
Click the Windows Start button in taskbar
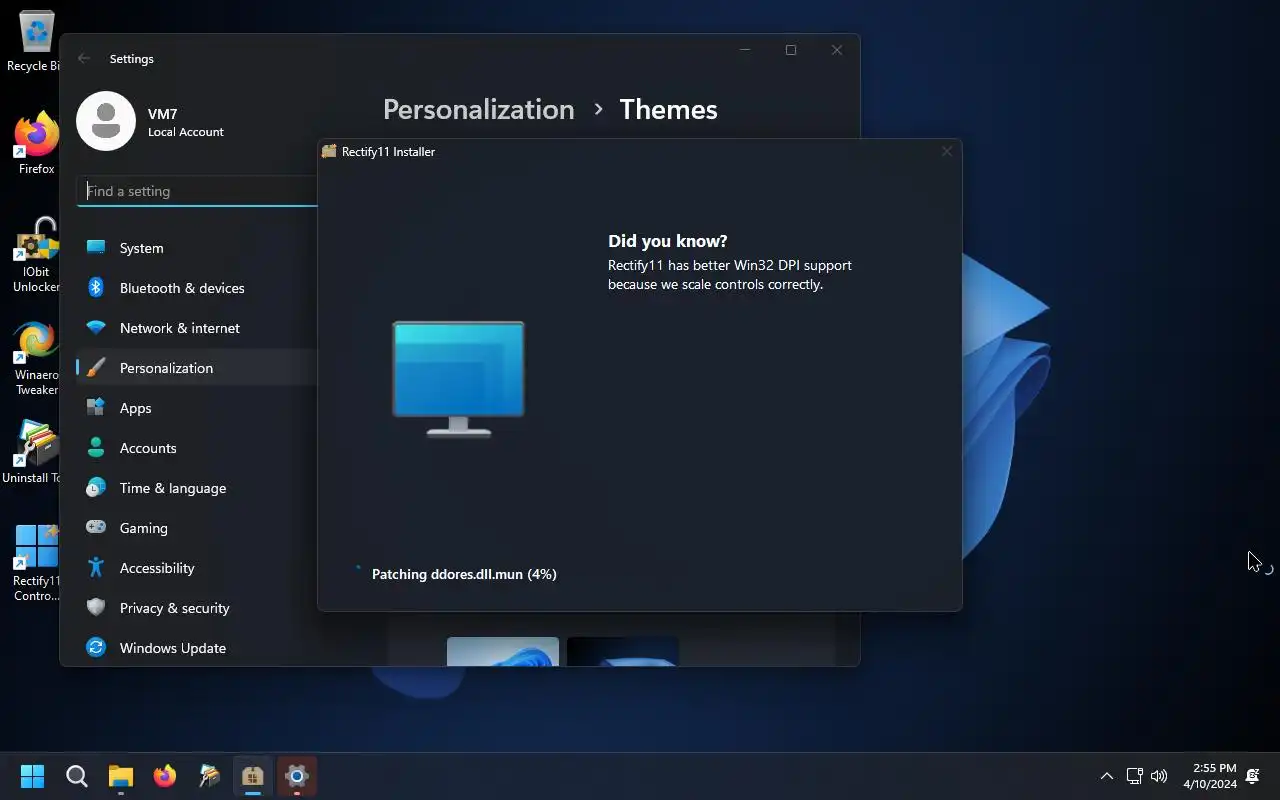click(32, 776)
